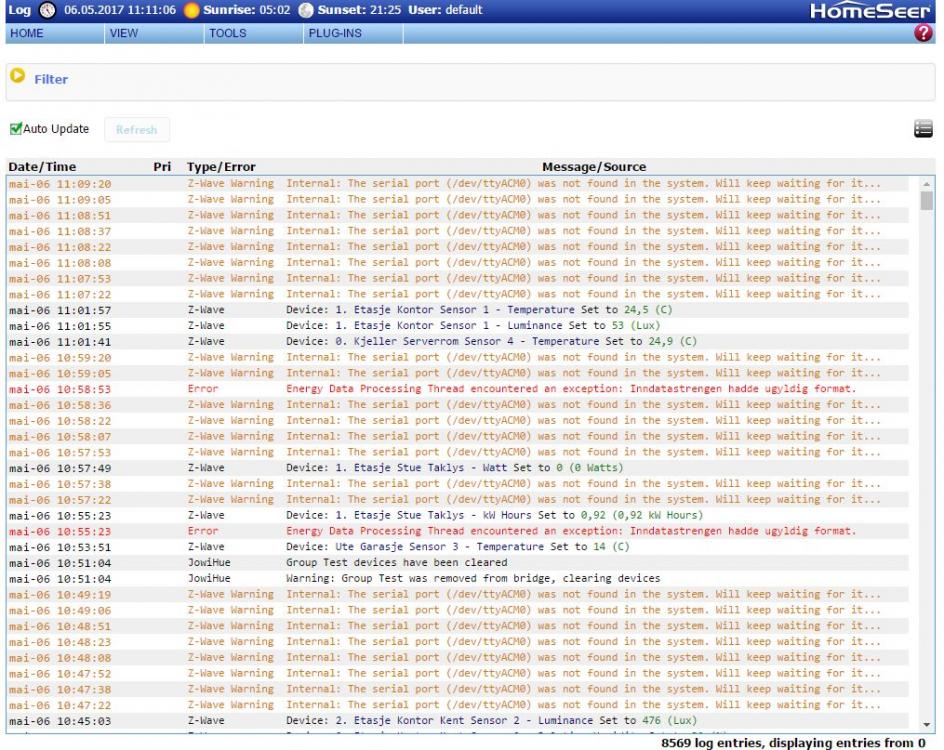Open the VIEW menu
The image size is (944, 750).
124,33
